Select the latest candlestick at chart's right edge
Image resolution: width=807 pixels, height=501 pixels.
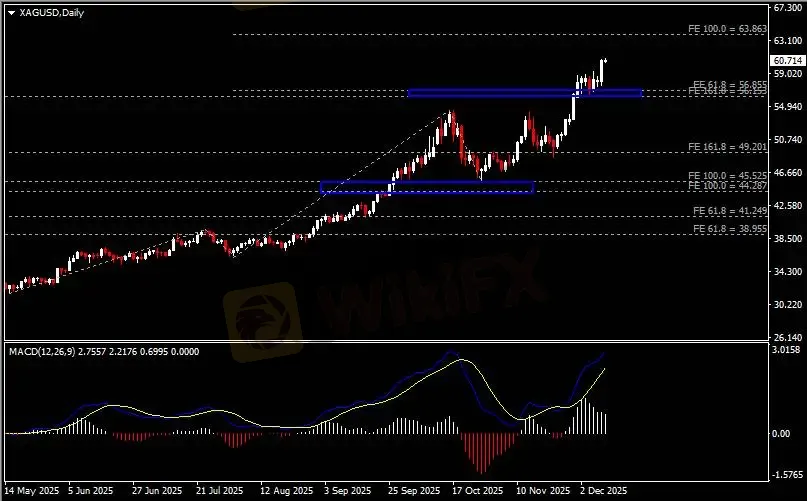coord(603,66)
